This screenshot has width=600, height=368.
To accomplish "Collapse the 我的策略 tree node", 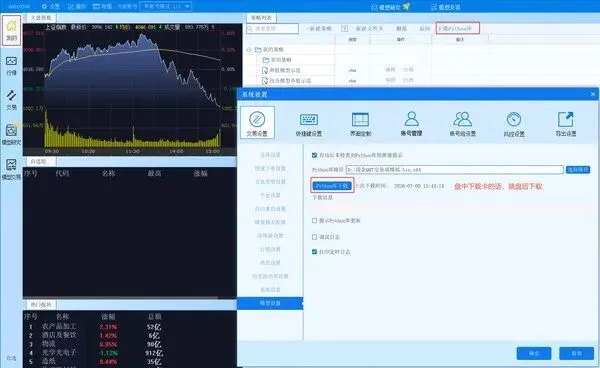I will [249, 49].
